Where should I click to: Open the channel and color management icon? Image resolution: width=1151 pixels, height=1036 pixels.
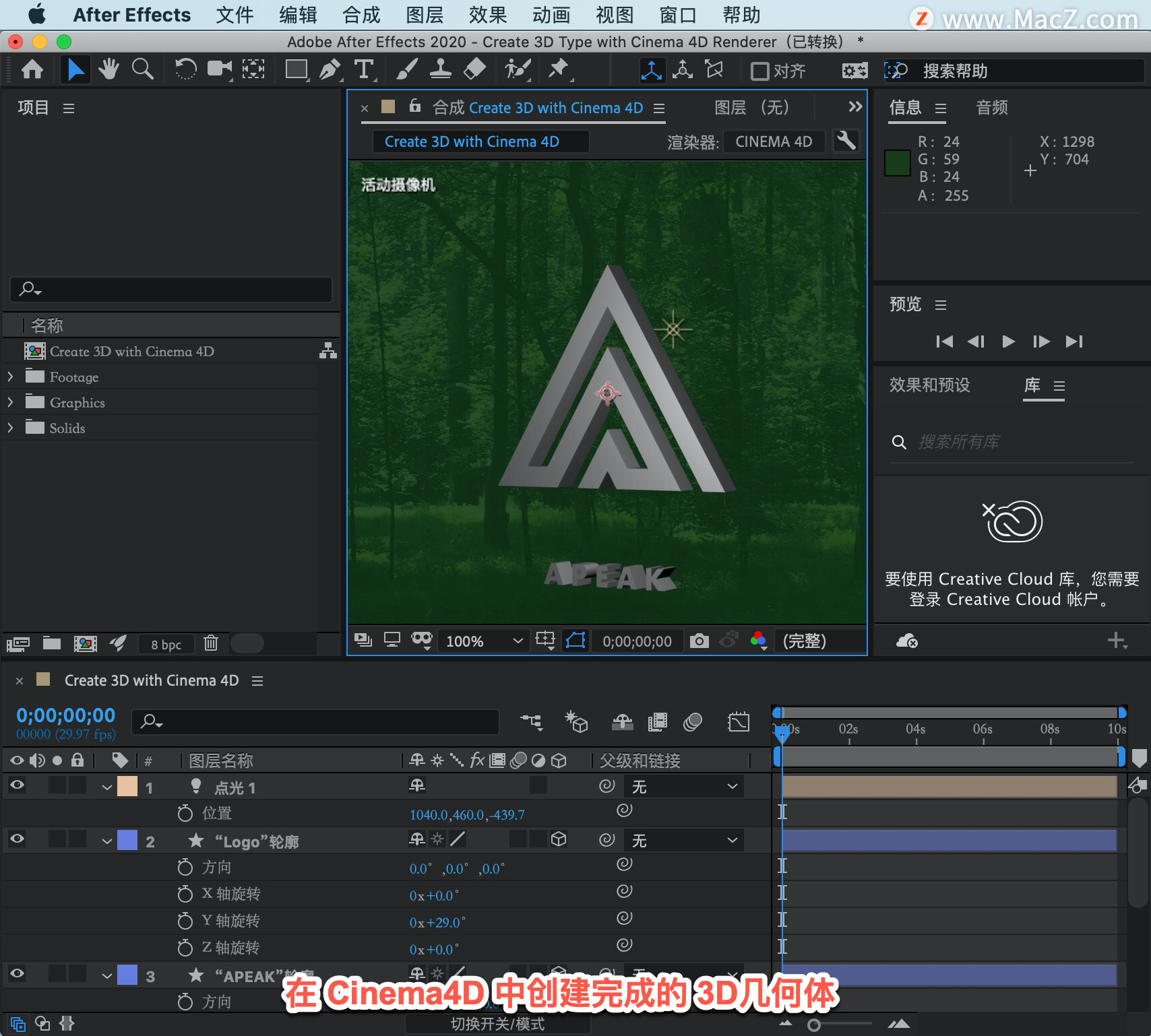(758, 641)
